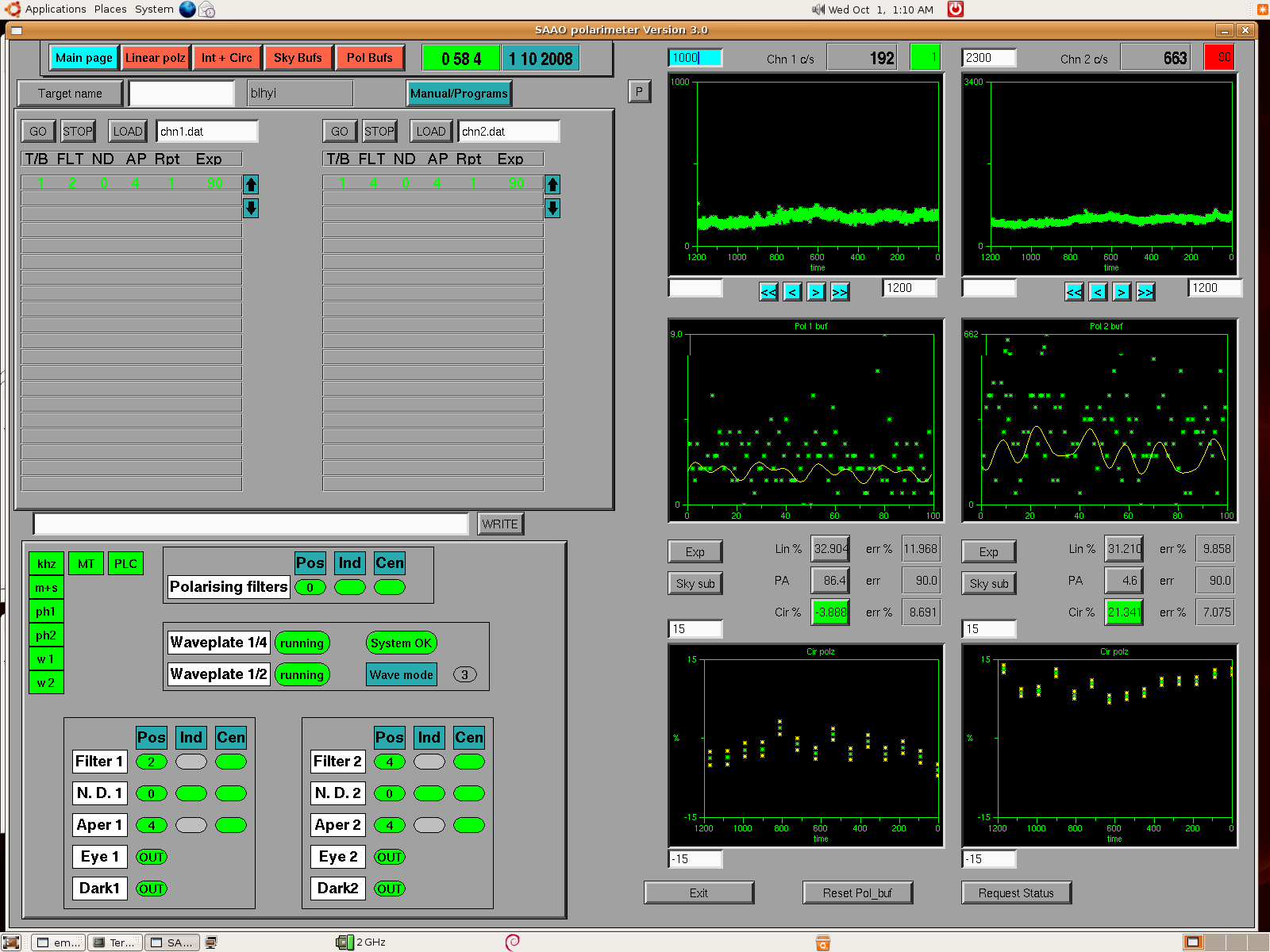This screenshot has height=952, width=1270.
Task: Toggle the PLC indicator button
Action: [x=125, y=564]
